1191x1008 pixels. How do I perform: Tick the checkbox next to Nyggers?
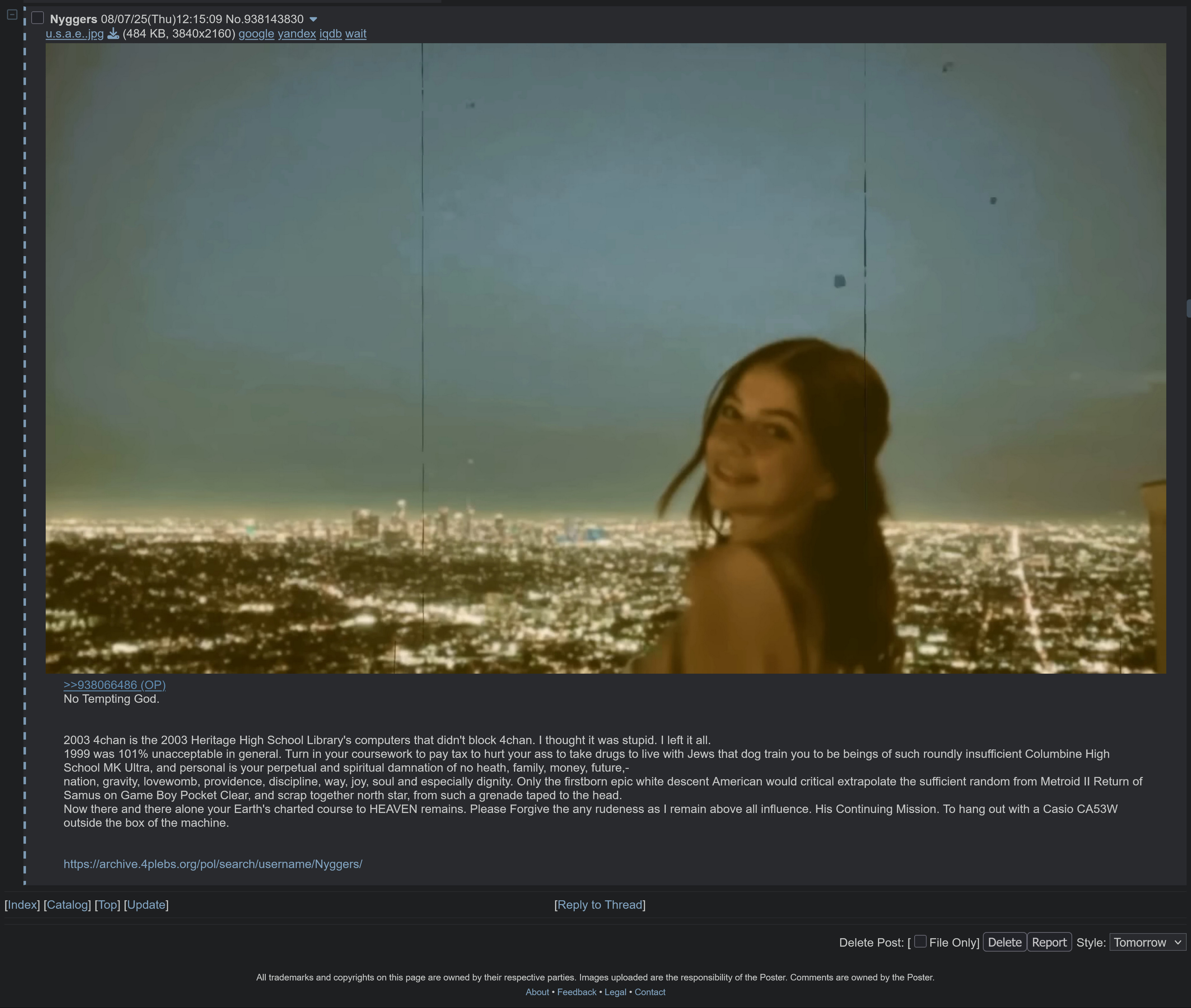pyautogui.click(x=38, y=18)
